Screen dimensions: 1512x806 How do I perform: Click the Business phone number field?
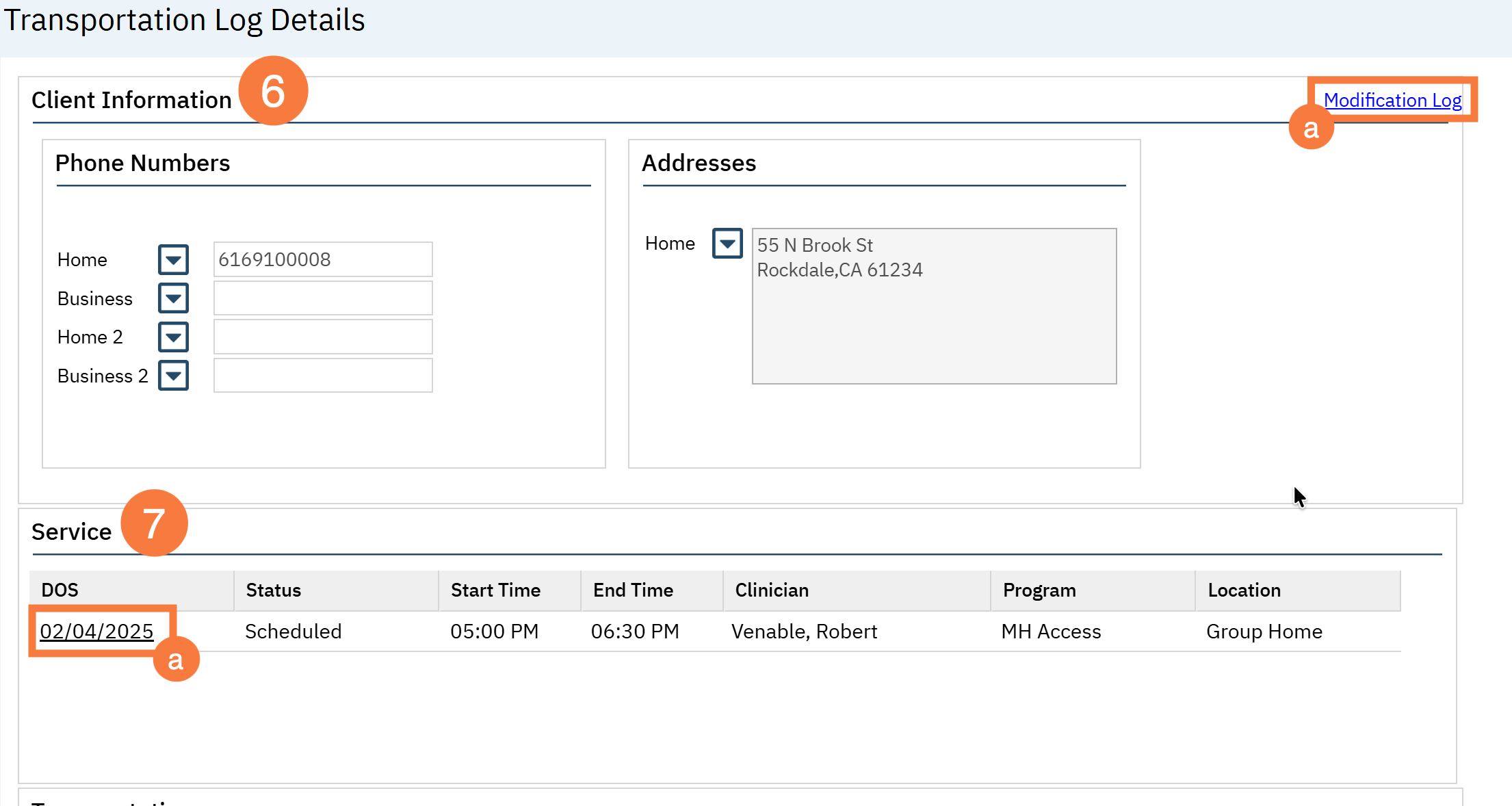(x=322, y=298)
